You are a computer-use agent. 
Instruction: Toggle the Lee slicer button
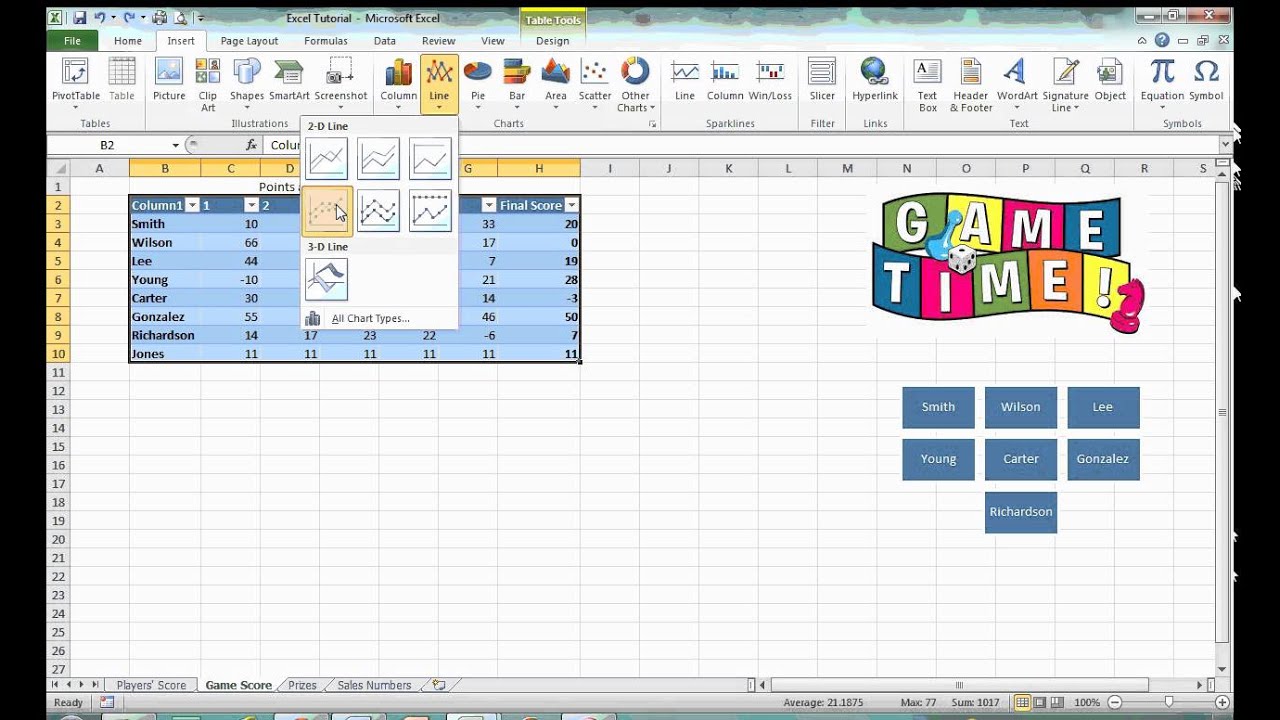coord(1103,407)
